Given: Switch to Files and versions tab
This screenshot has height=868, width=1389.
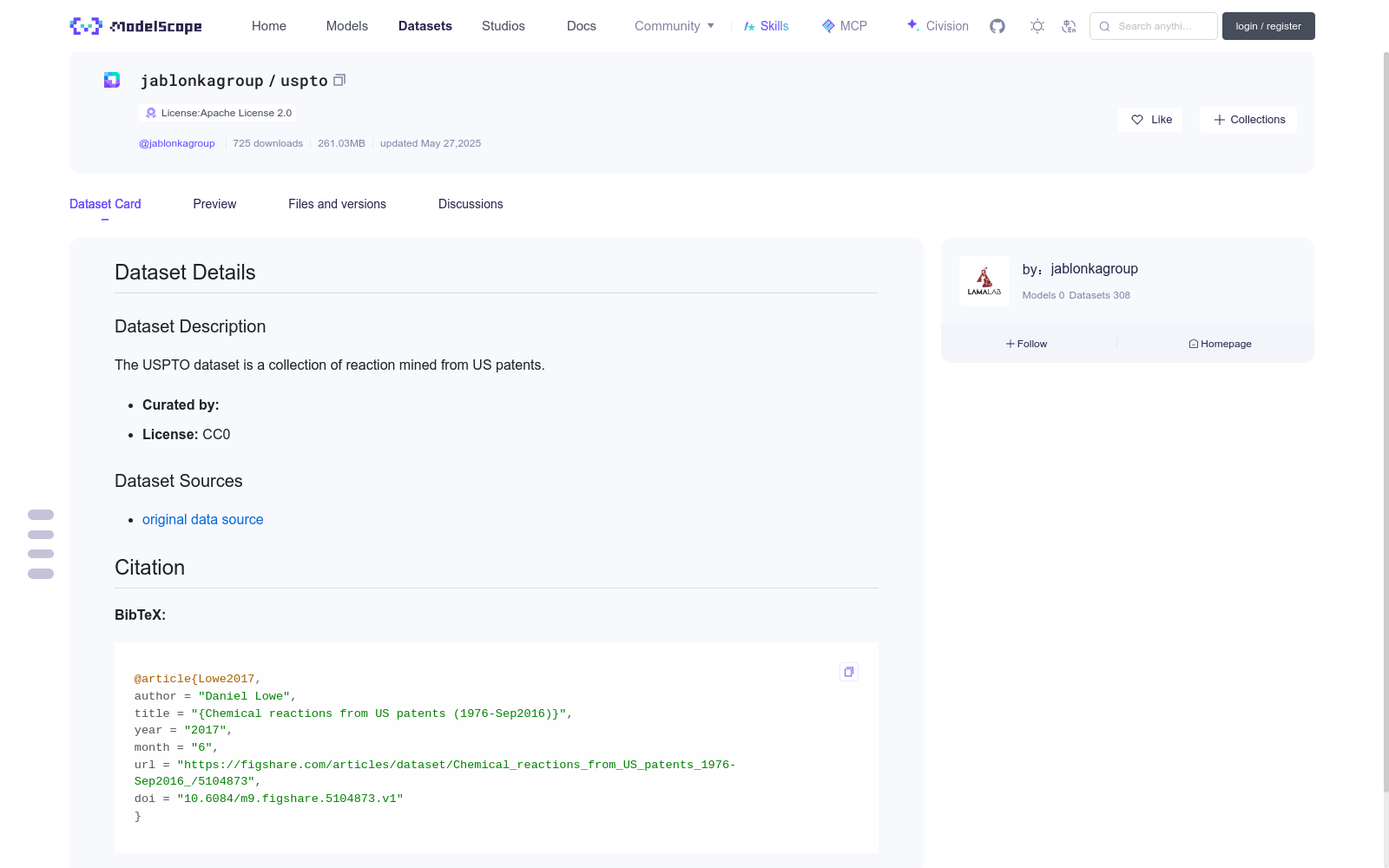Looking at the screenshot, I should [337, 204].
